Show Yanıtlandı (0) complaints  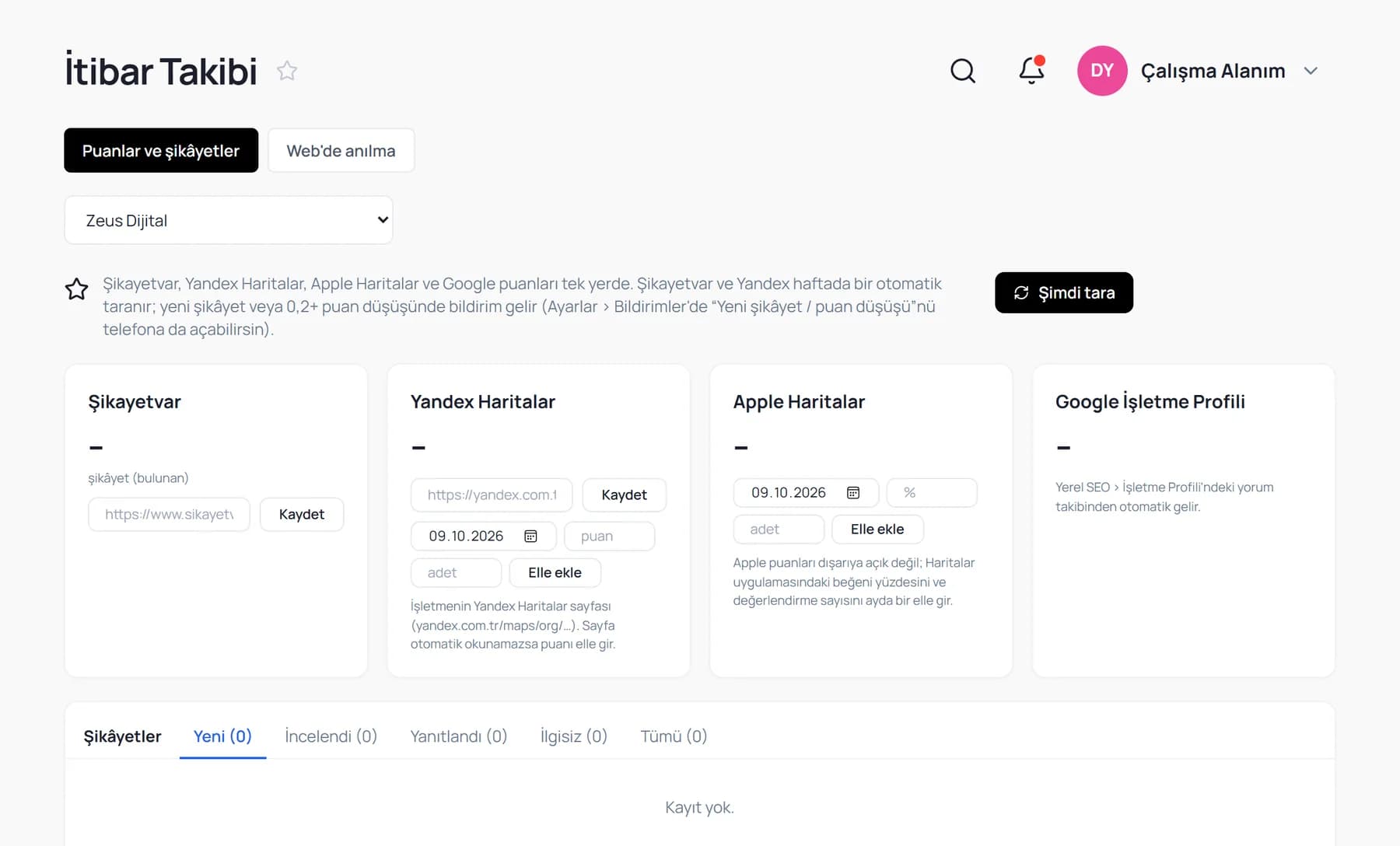pyautogui.click(x=458, y=736)
